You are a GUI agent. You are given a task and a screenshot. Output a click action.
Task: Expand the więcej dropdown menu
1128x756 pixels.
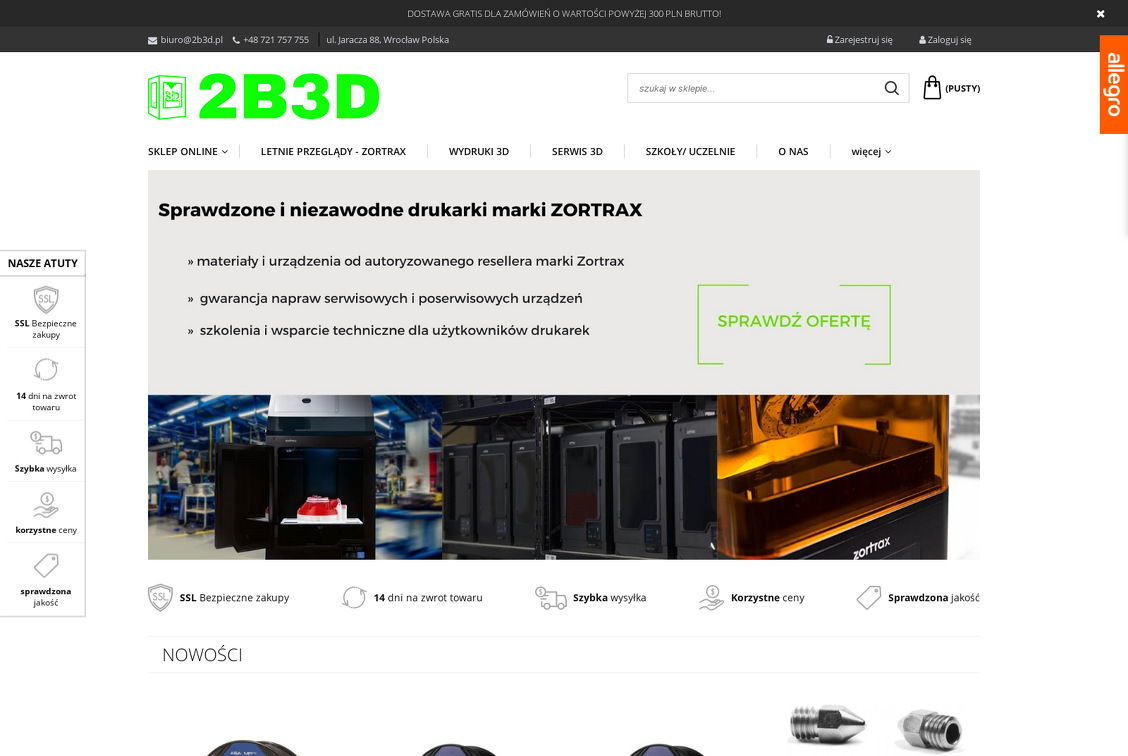(x=871, y=151)
